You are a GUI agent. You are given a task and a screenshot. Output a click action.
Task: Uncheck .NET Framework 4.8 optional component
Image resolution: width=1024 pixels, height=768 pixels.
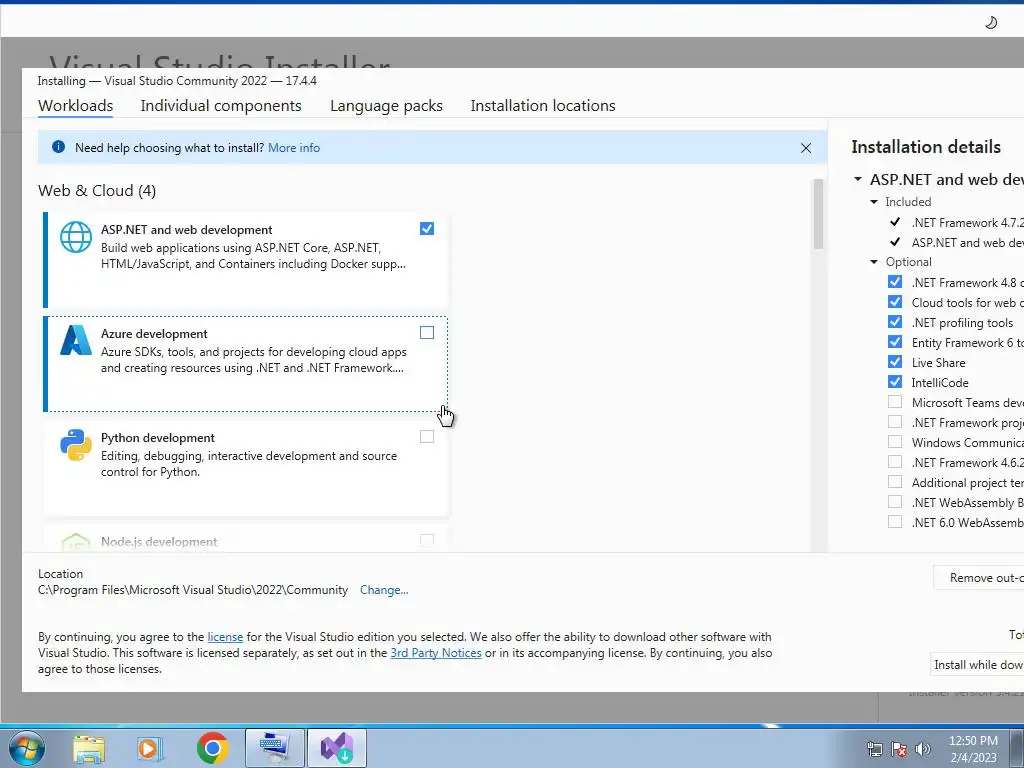(x=895, y=281)
